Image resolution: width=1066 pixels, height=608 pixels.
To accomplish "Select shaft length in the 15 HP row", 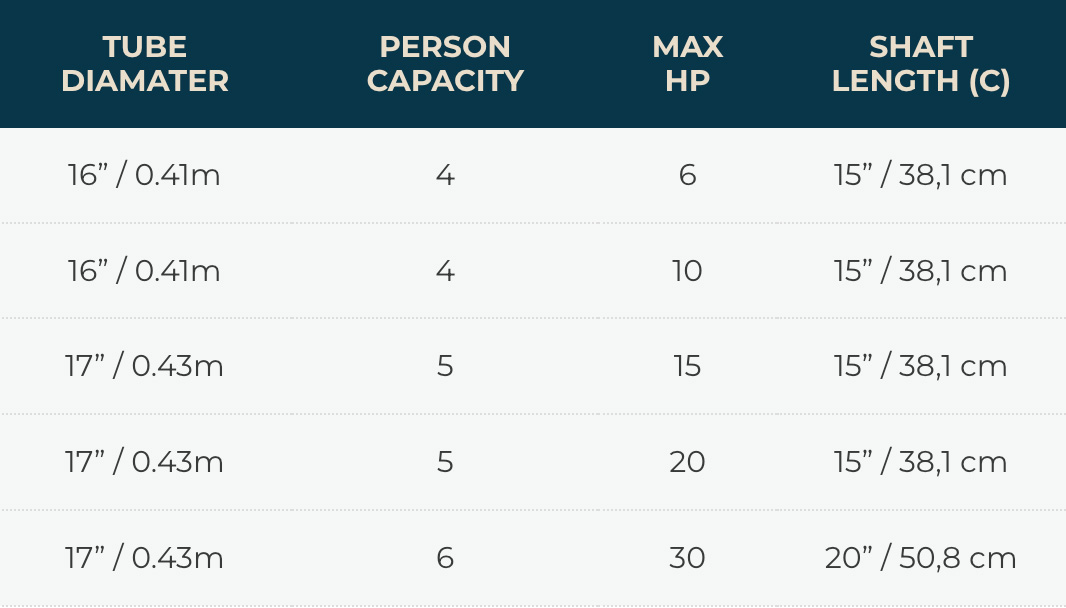I will pyautogui.click(x=921, y=366).
